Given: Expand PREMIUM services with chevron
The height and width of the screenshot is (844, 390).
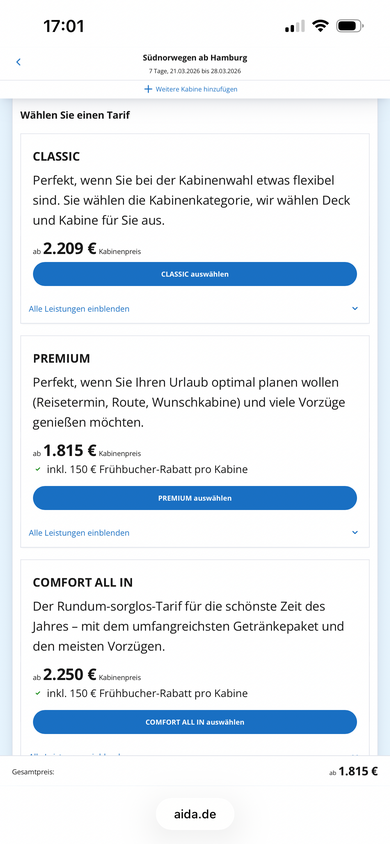Looking at the screenshot, I should (354, 533).
